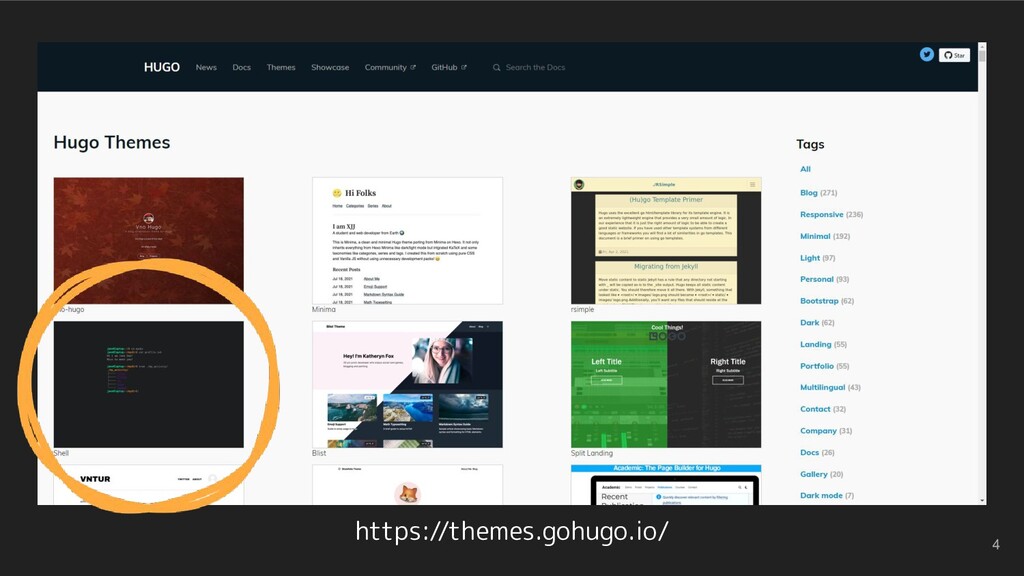Open the Split Landing theme thumbnail
This screenshot has width=1024, height=576.
[x=666, y=384]
